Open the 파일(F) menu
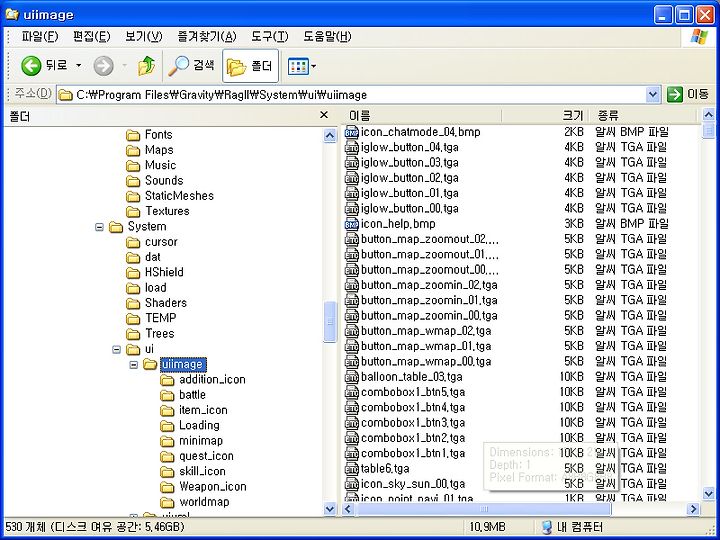The width and height of the screenshot is (720, 540). (39, 37)
